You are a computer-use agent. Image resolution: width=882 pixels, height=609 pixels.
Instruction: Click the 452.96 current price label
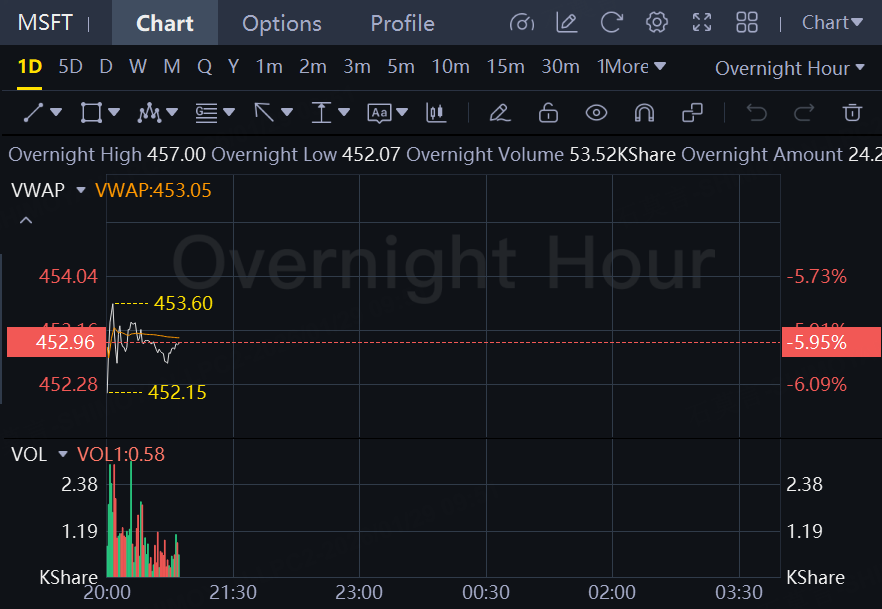point(65,342)
